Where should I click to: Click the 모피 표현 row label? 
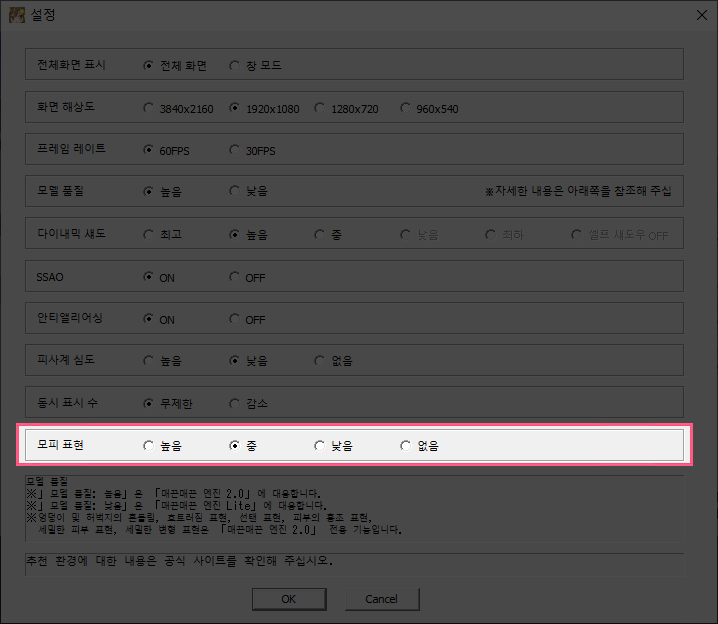(60, 445)
